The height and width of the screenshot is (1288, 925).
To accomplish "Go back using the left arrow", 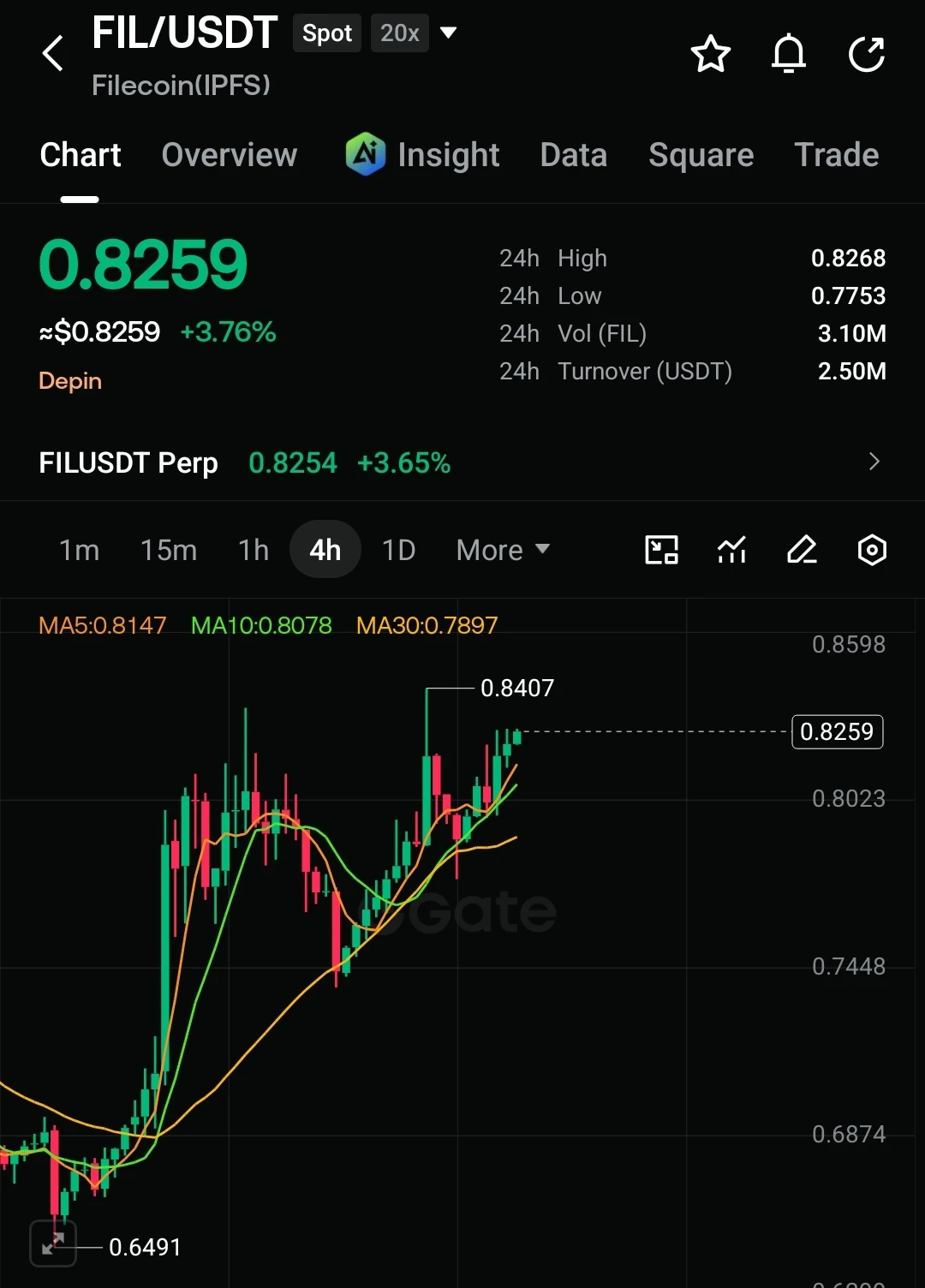I will coord(53,54).
